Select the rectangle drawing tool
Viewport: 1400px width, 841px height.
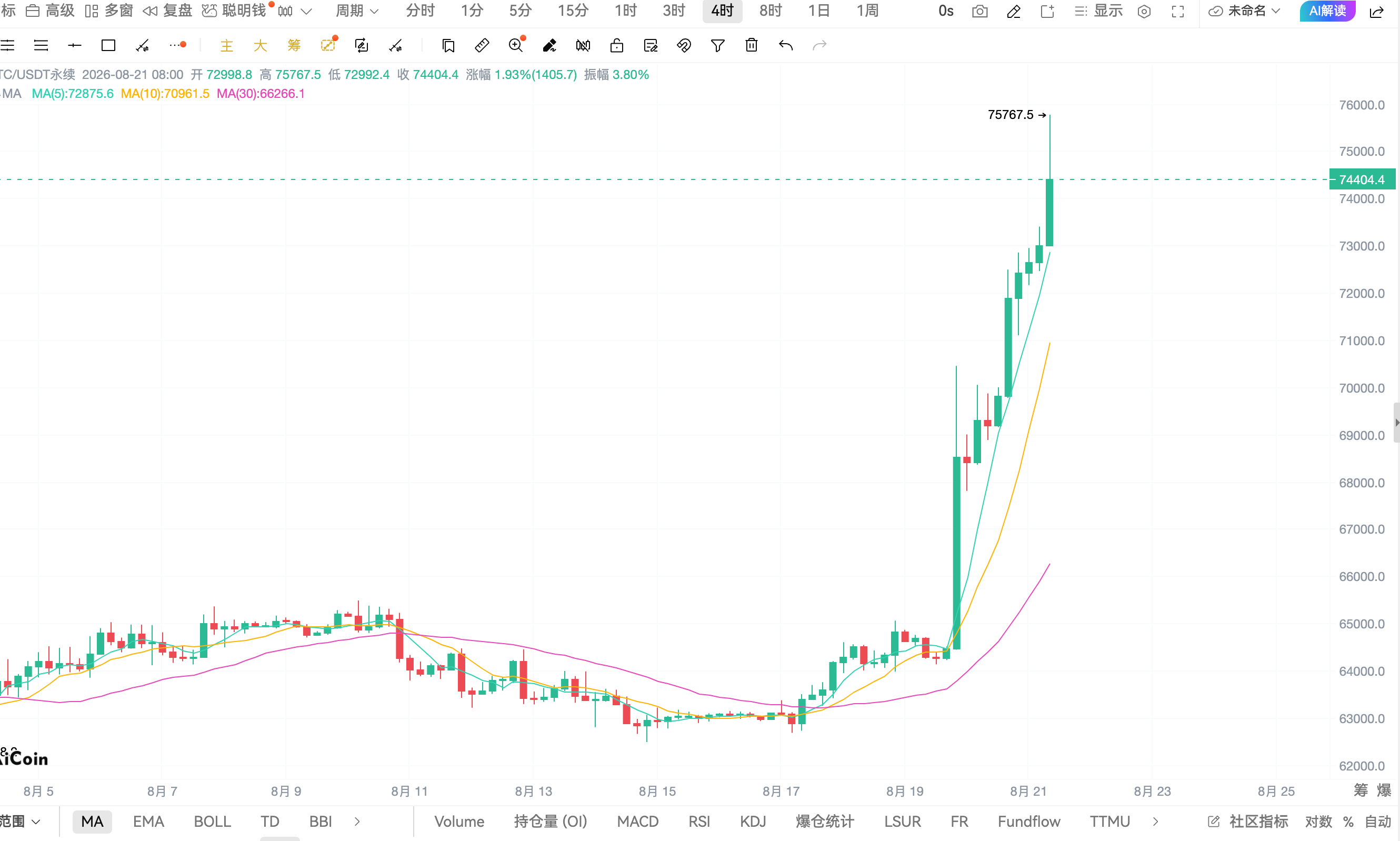[108, 45]
